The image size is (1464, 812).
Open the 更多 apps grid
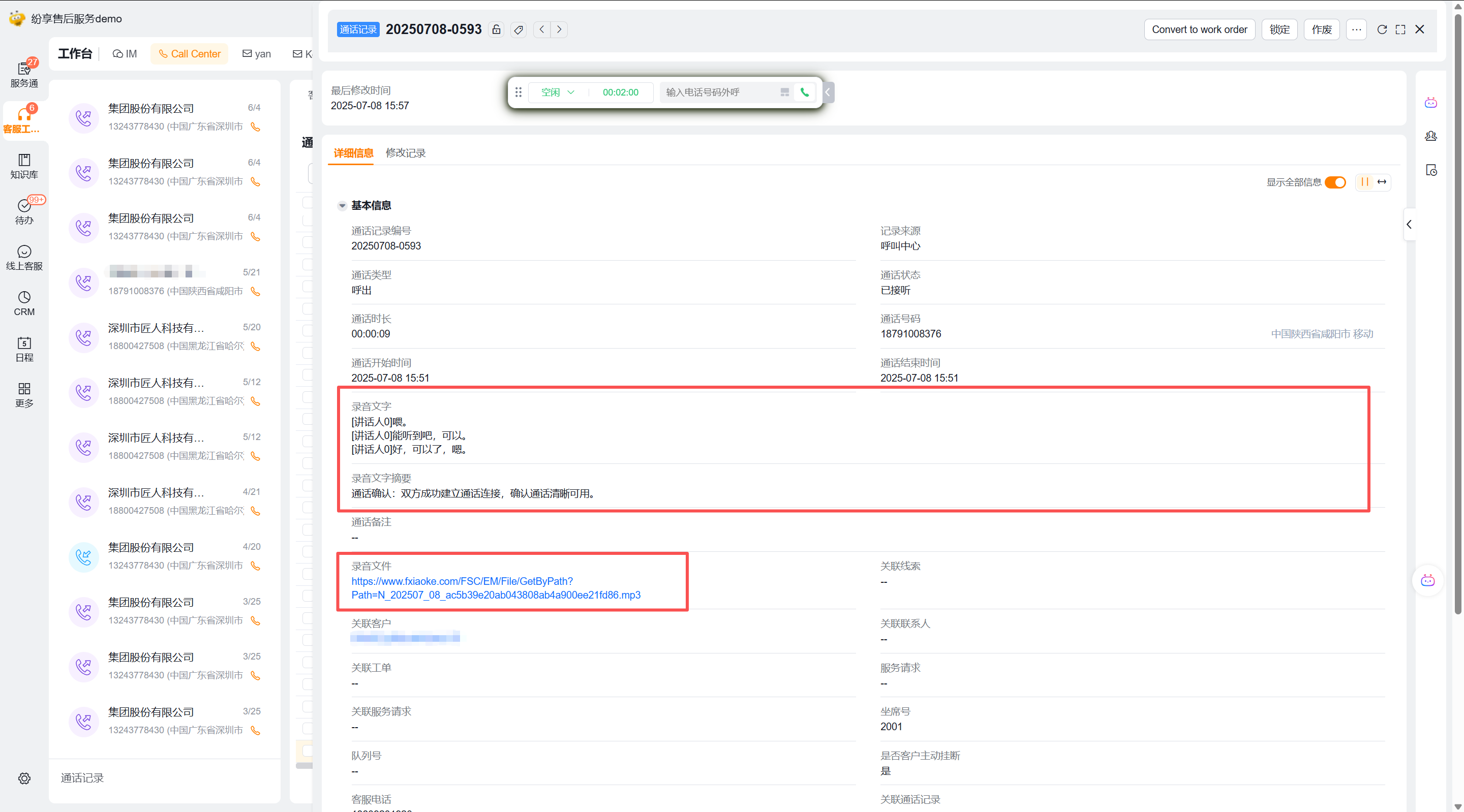(x=24, y=395)
